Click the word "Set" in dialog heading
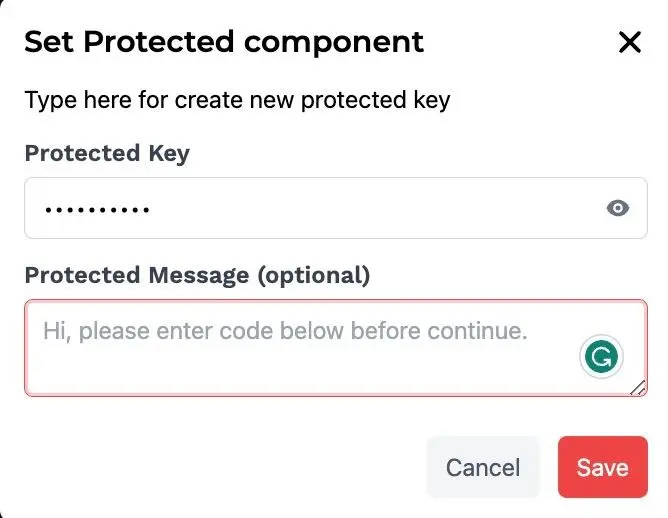This screenshot has width=668, height=518. pyautogui.click(x=49, y=42)
